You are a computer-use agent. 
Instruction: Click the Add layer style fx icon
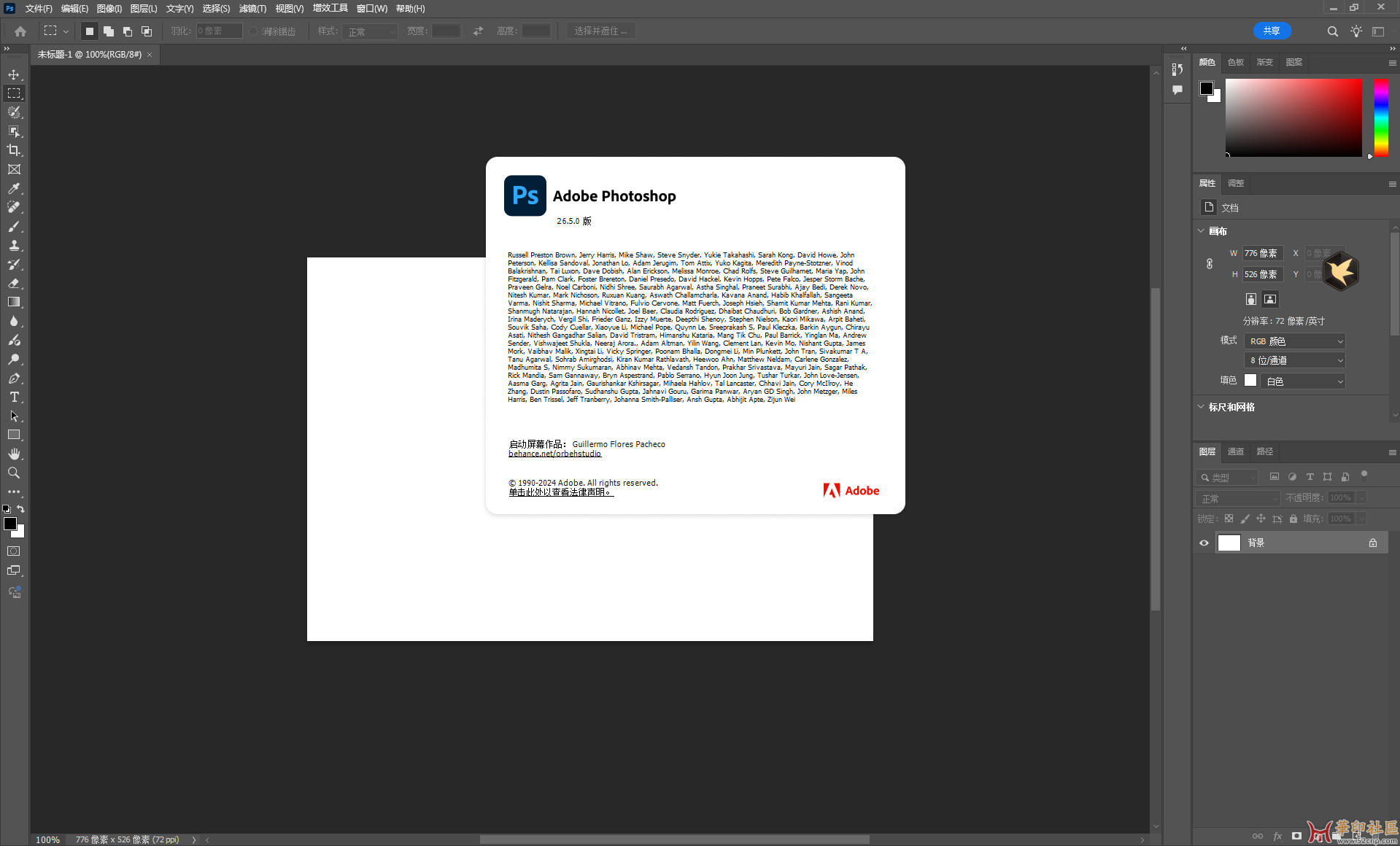point(1277,837)
